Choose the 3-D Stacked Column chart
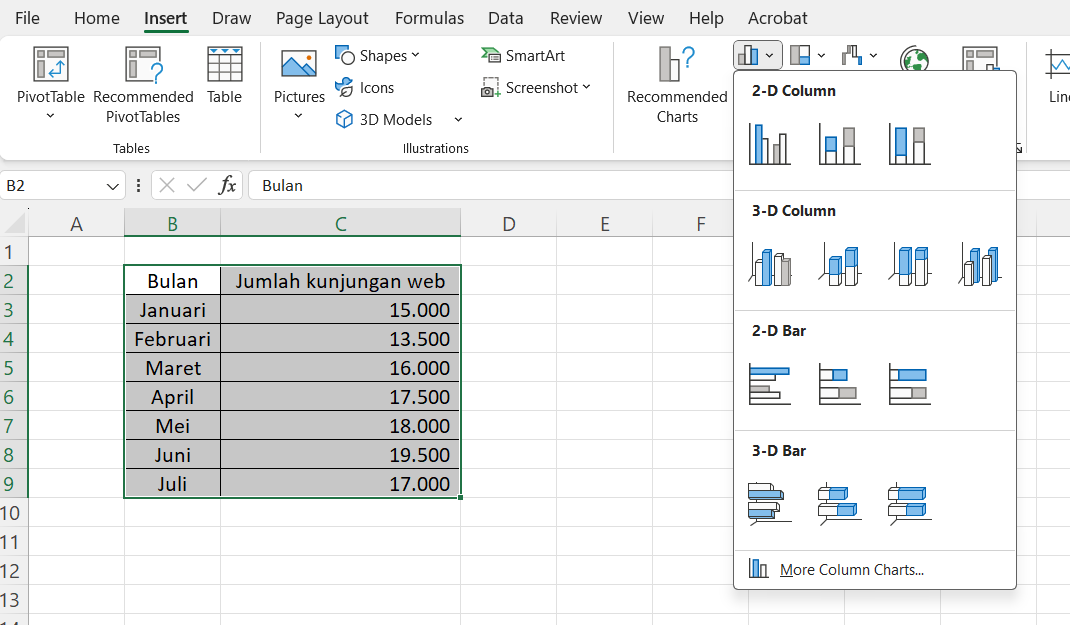1070x625 pixels. coord(839,265)
